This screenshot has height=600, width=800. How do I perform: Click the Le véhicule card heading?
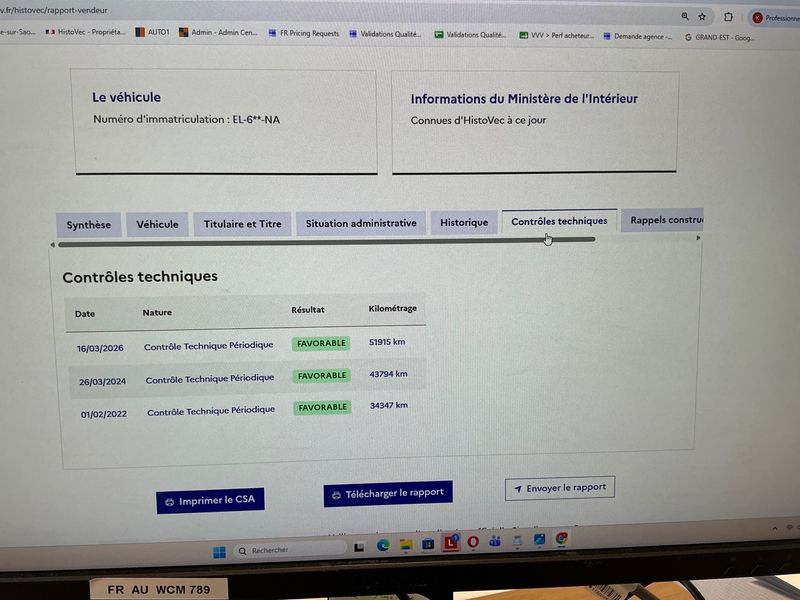coord(127,97)
